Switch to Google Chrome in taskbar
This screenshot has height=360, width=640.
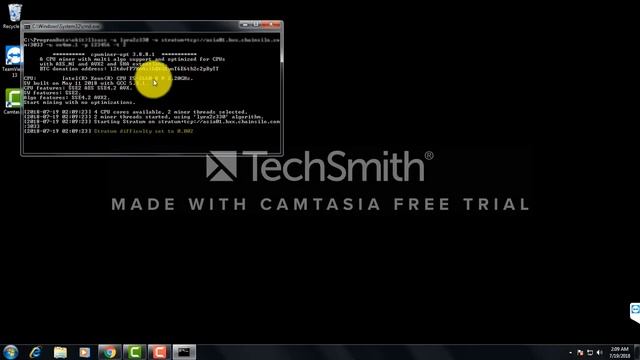[109, 352]
